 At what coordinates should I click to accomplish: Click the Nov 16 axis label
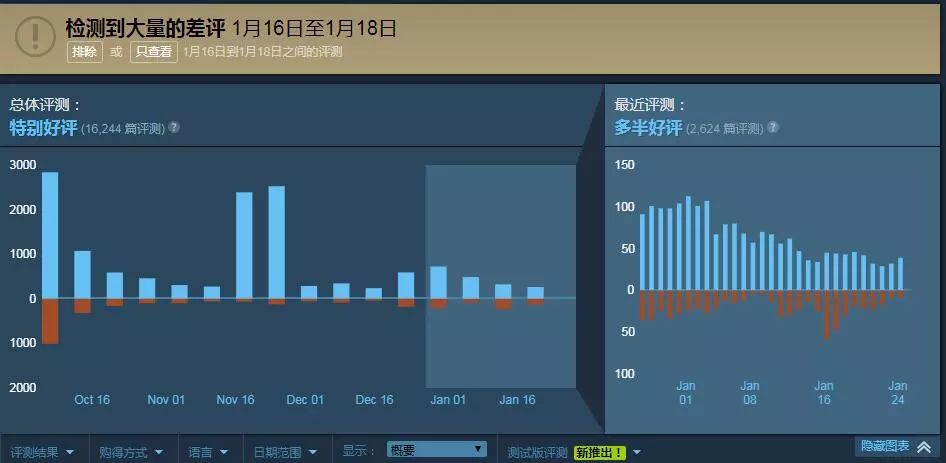235,400
